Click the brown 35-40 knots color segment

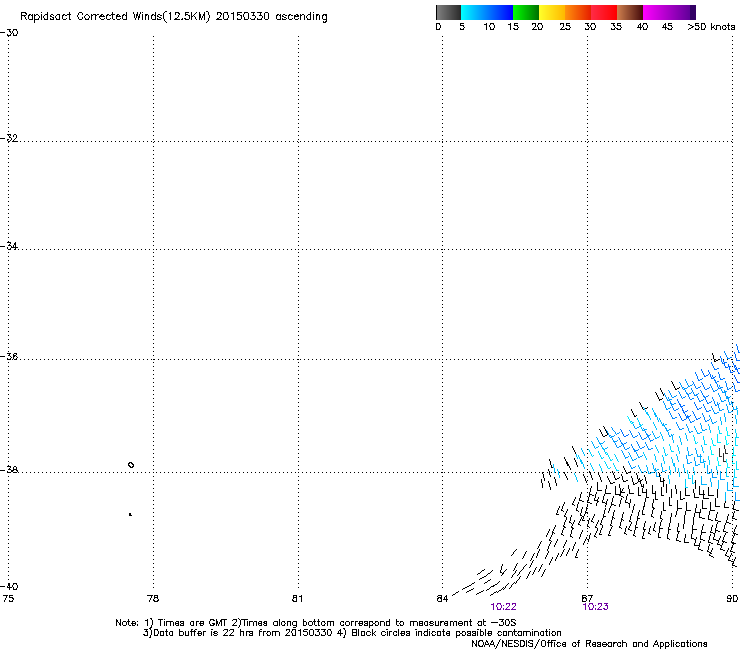click(x=630, y=12)
